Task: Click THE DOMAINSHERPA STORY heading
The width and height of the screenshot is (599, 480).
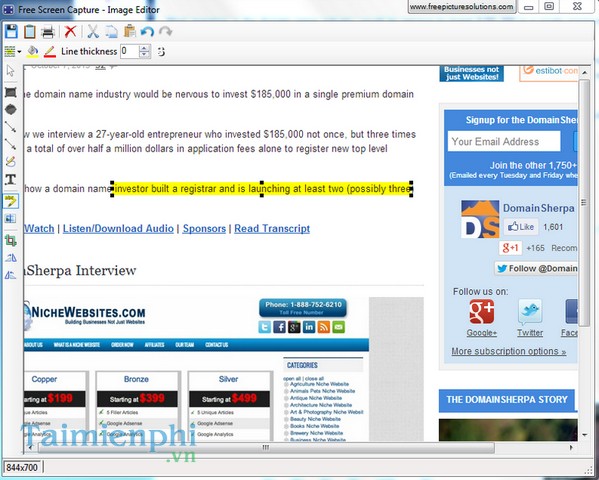Action: pos(507,400)
